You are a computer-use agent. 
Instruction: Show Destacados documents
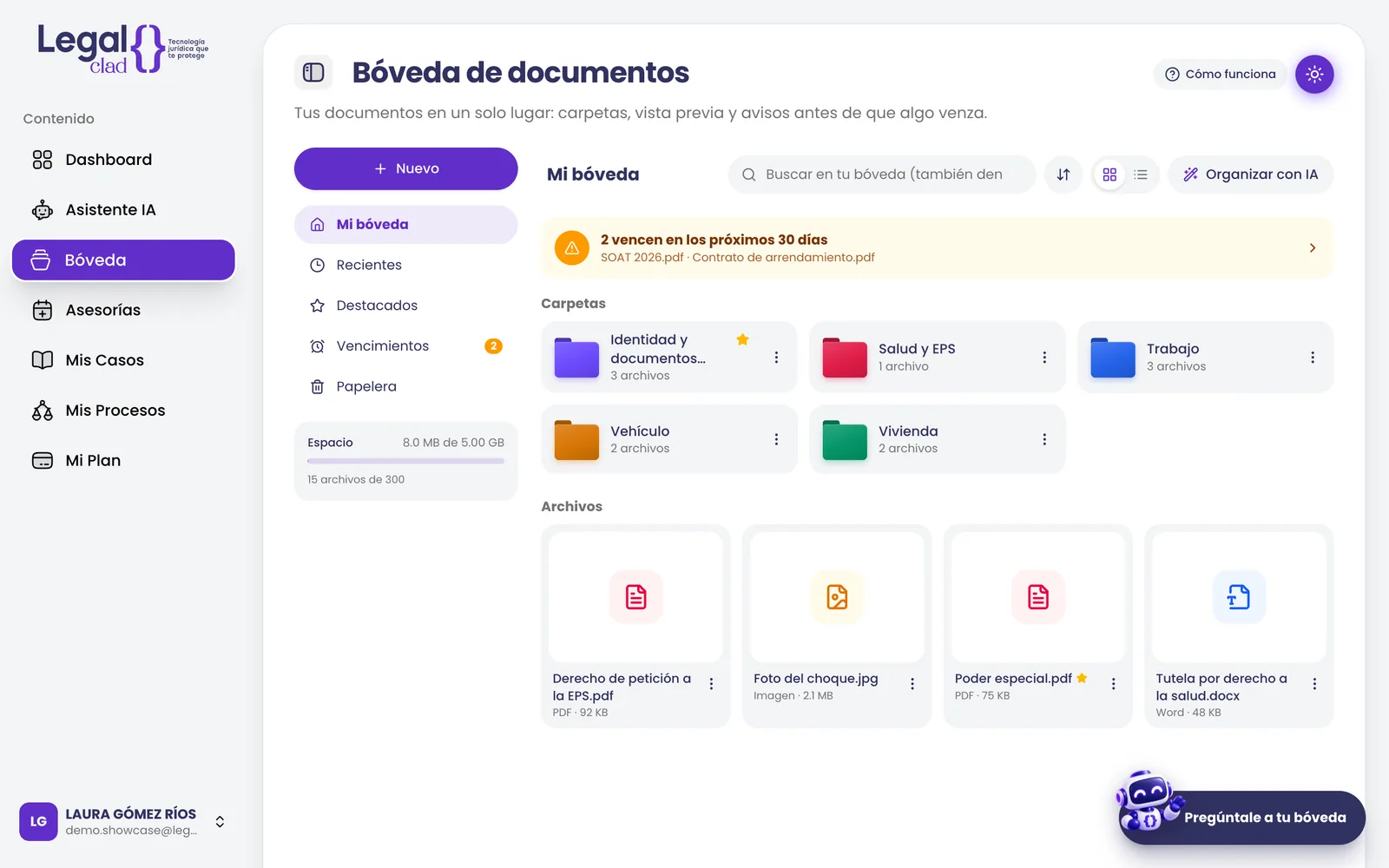(x=405, y=306)
